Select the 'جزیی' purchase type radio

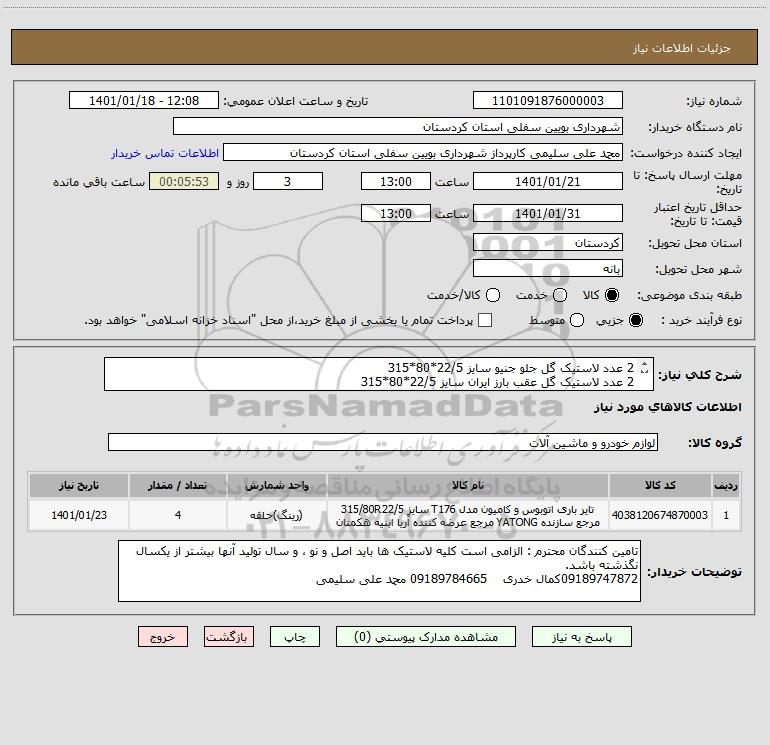pos(635,320)
